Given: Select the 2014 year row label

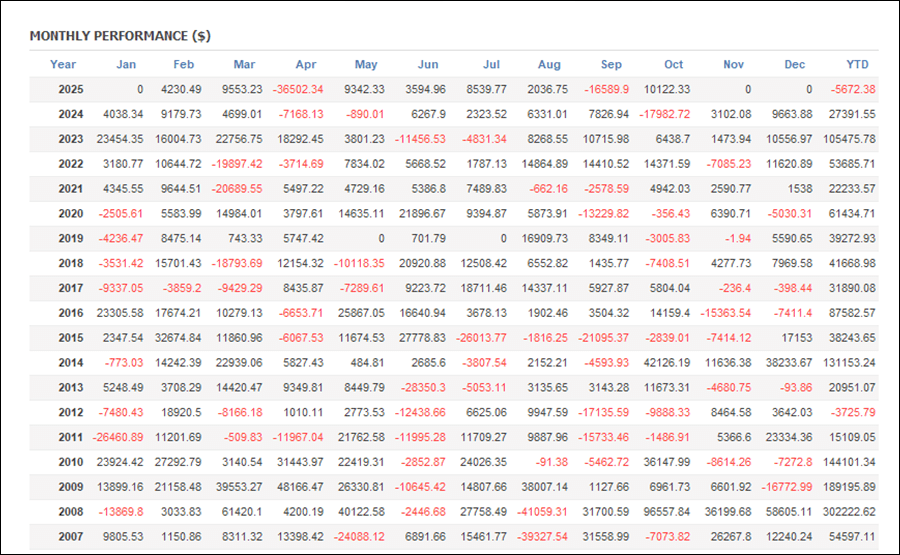Looking at the screenshot, I should (71, 363).
